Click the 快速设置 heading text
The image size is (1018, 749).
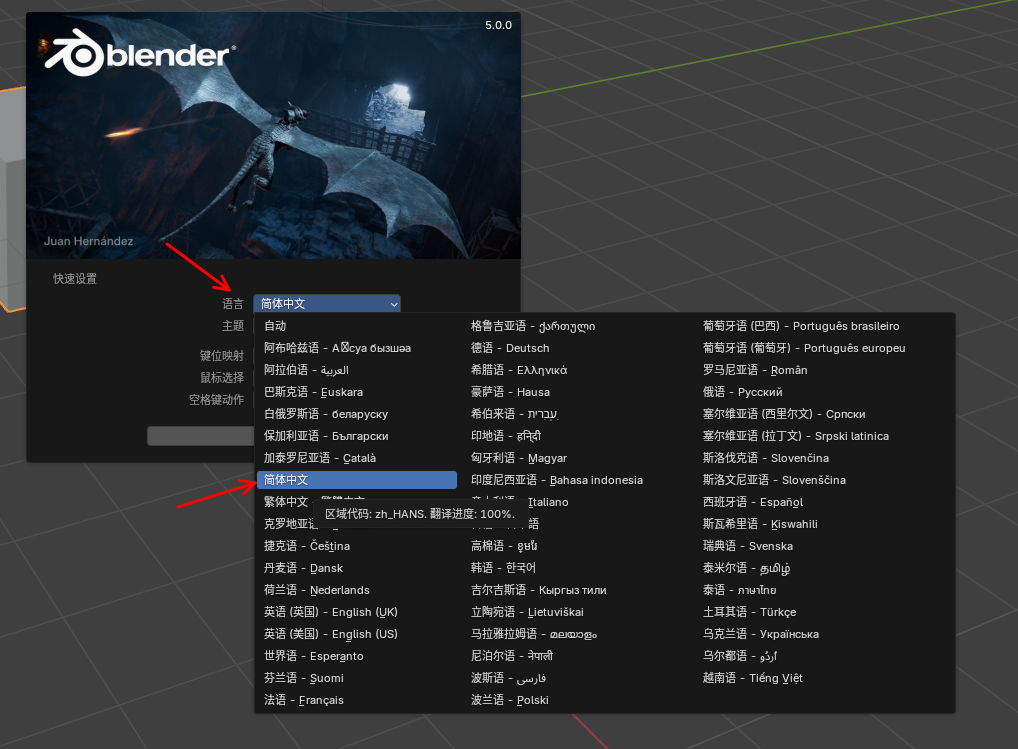(75, 278)
